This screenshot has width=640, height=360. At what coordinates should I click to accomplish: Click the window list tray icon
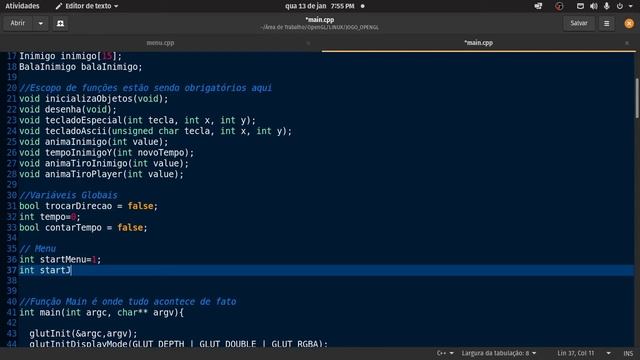[x=580, y=6]
